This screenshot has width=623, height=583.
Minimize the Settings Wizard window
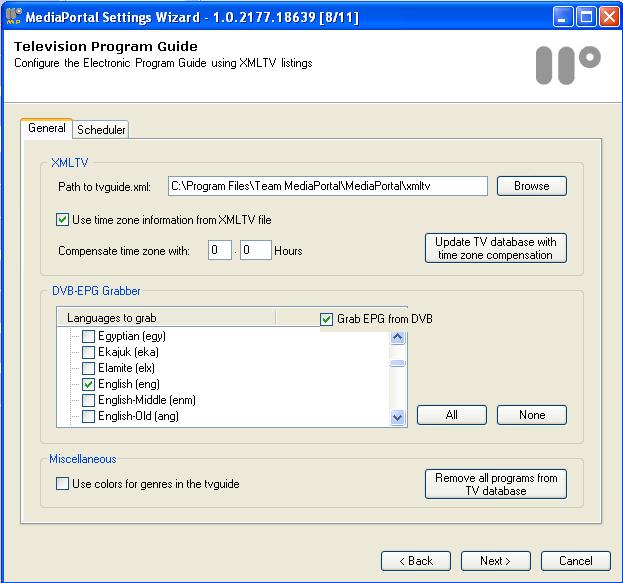(563, 17)
